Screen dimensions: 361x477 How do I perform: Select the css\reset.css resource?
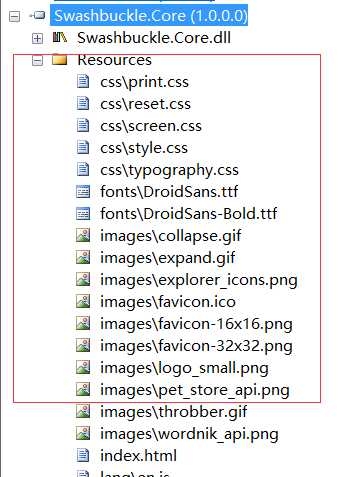[x=145, y=104]
